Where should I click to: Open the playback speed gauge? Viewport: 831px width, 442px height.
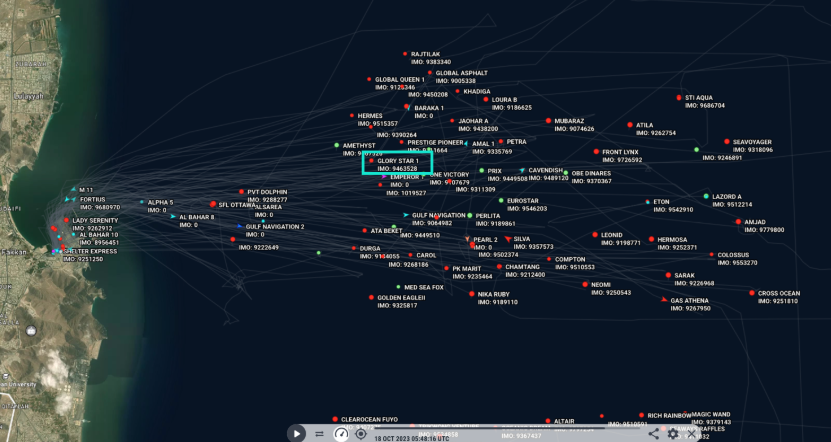tap(341, 434)
